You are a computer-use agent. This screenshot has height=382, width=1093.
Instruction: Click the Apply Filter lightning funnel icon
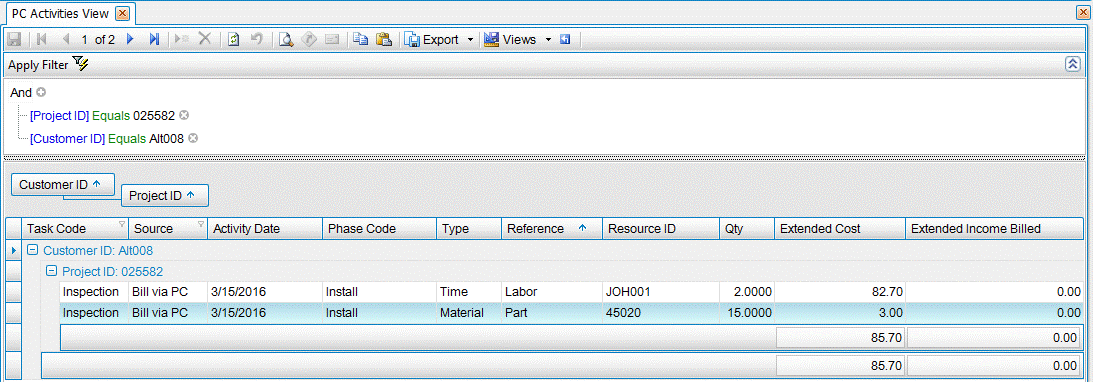[80, 65]
